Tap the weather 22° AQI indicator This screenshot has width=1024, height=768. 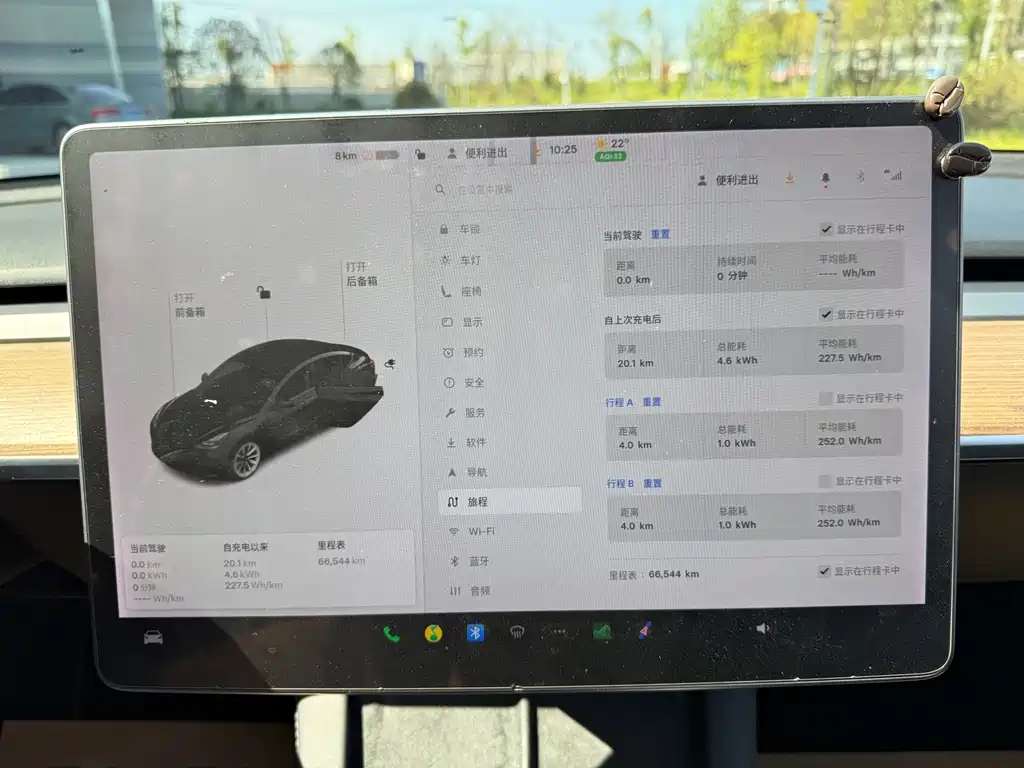[612, 149]
